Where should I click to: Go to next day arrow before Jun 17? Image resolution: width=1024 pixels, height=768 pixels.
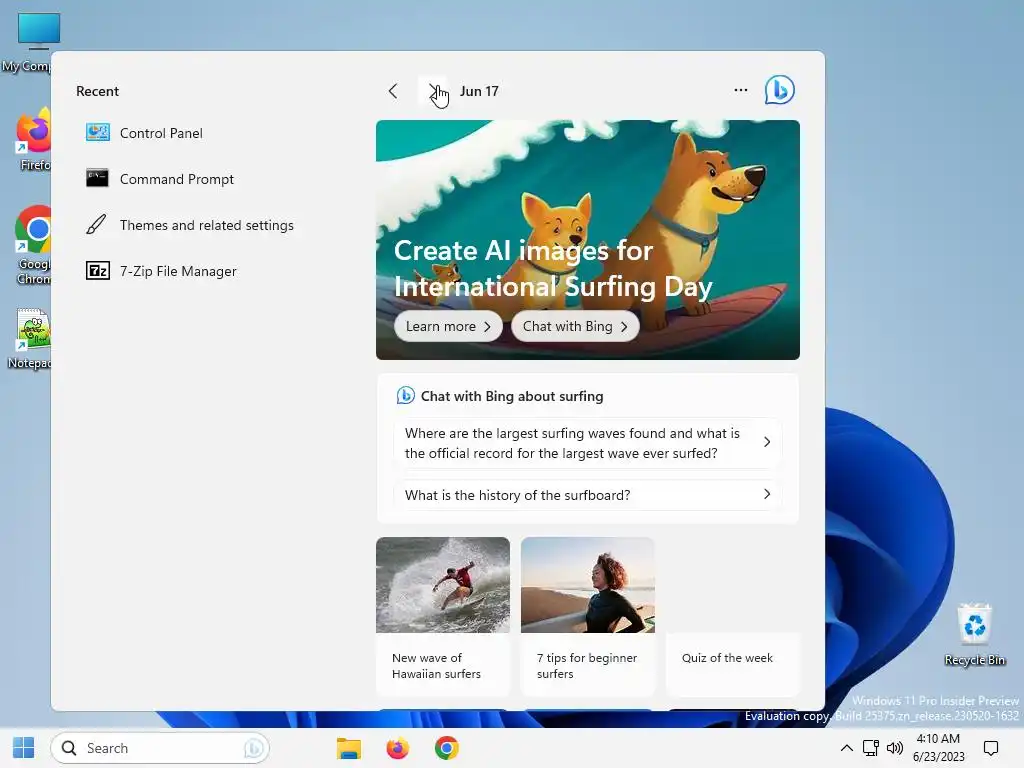432,91
